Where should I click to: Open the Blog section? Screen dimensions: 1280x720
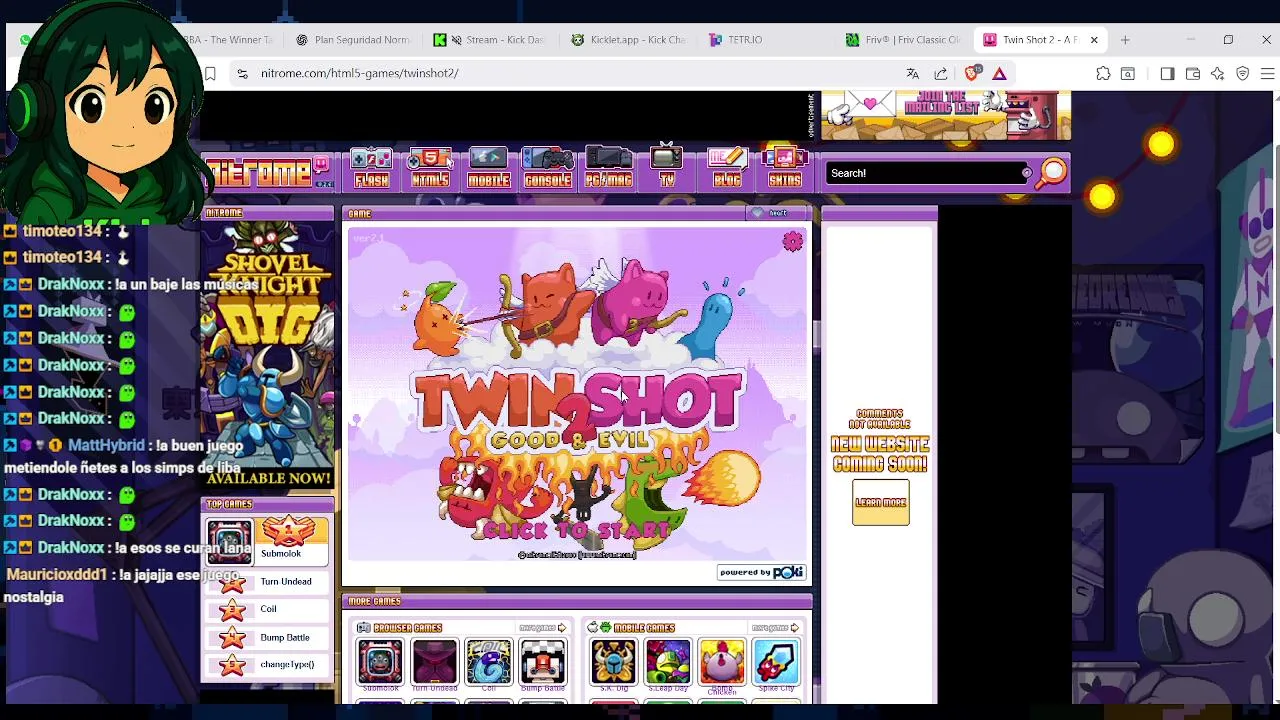(x=727, y=168)
